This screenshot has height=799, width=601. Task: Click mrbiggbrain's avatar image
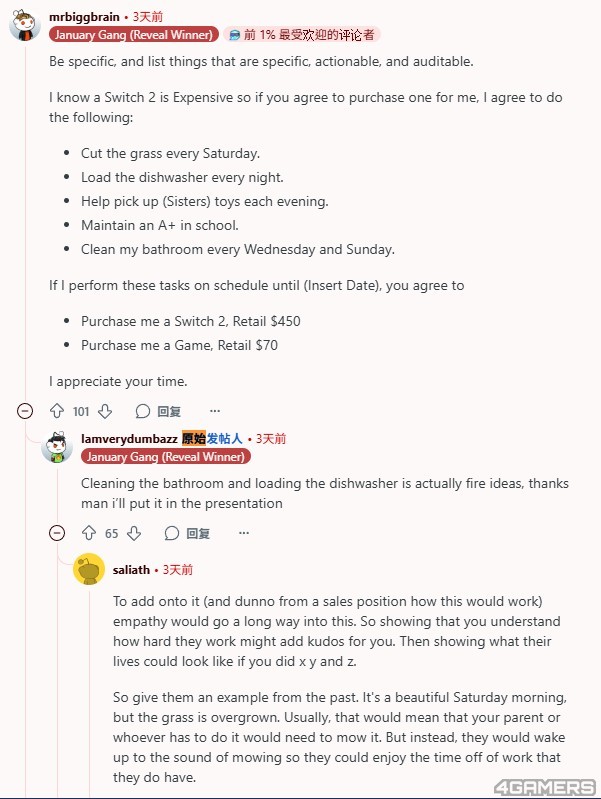pyautogui.click(x=25, y=26)
